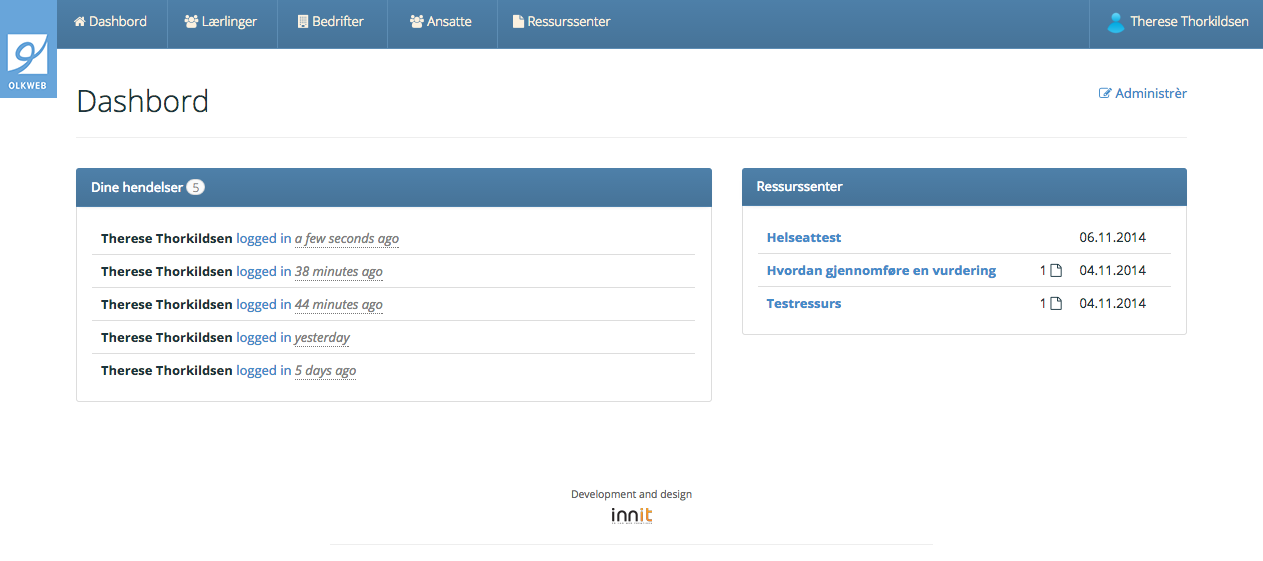Click the document icon in the Testressurs row
Viewport: 1263px width, 561px height.
pyautogui.click(x=1055, y=304)
